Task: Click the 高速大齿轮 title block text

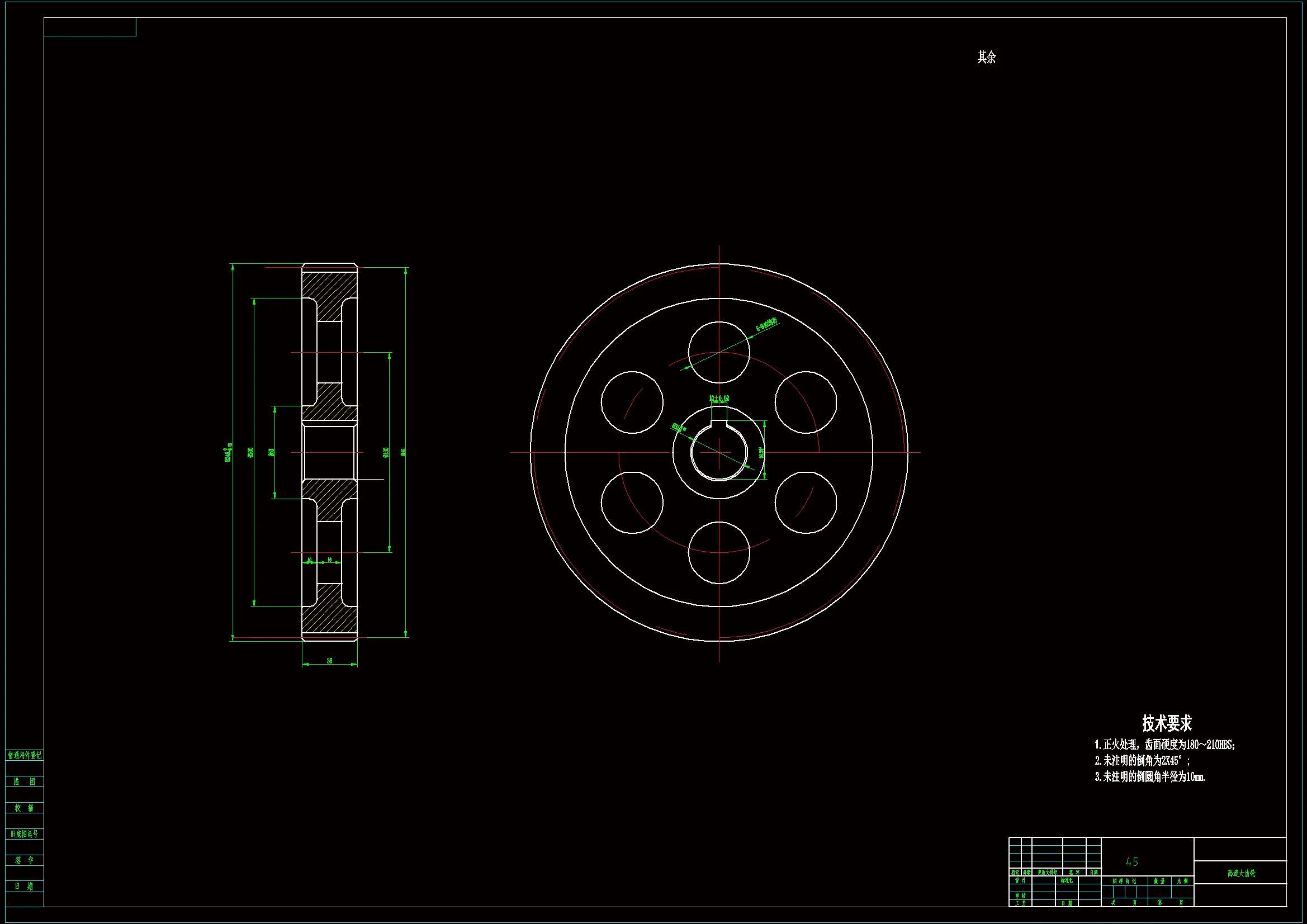Action: [x=1241, y=873]
